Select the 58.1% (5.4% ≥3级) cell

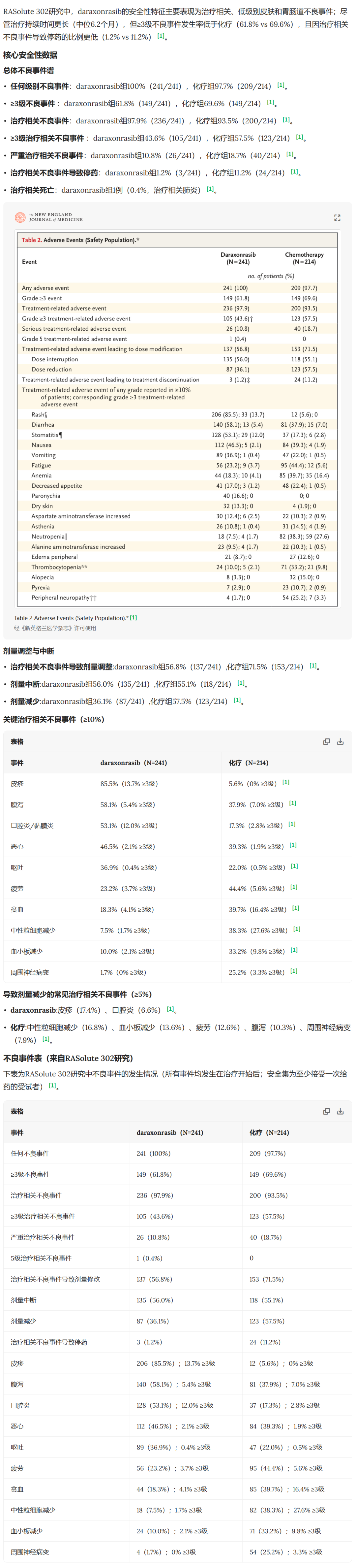128,805
